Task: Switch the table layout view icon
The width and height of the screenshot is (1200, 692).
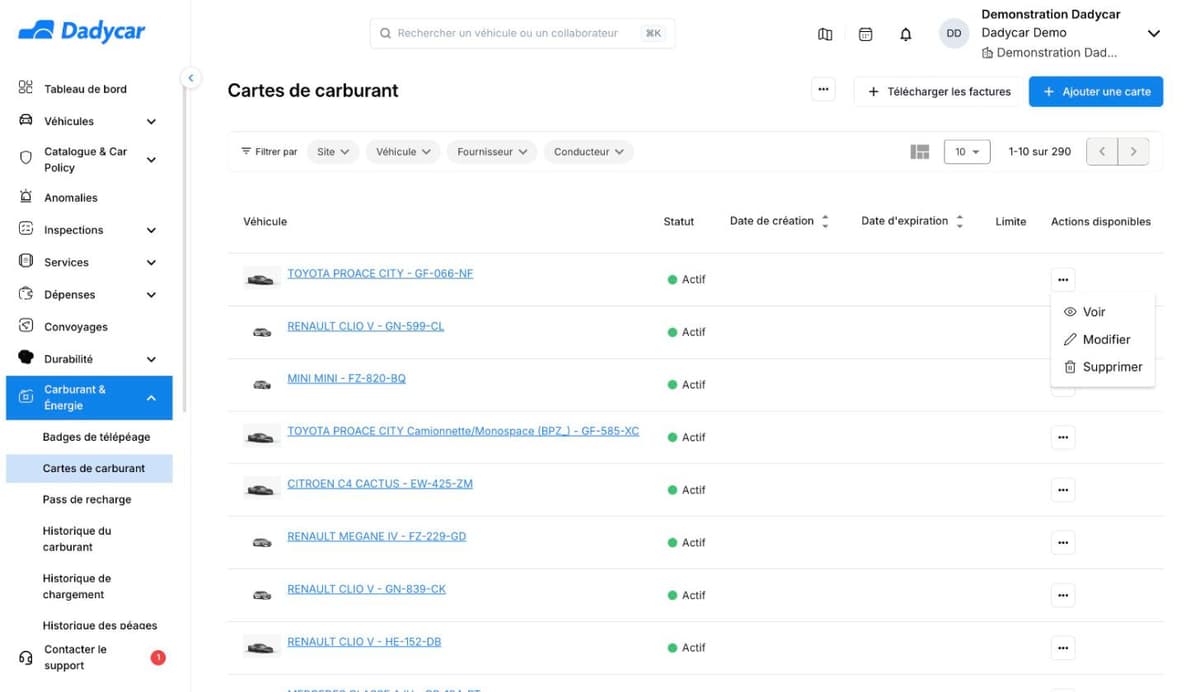Action: 920,152
